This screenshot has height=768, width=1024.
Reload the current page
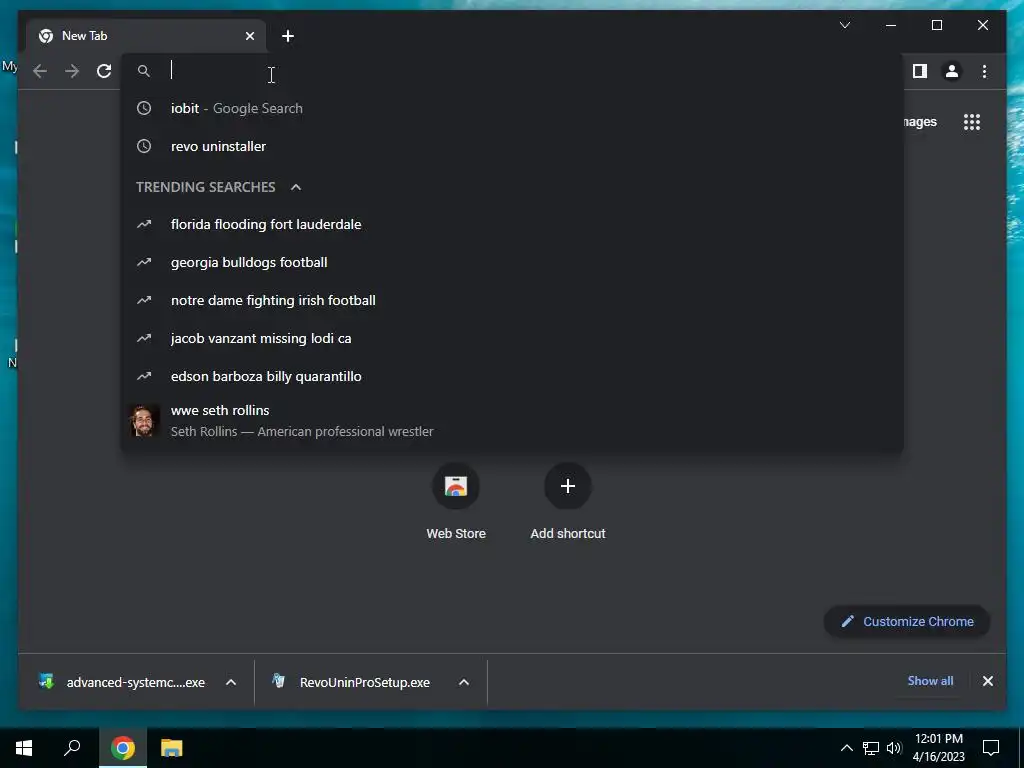coord(104,71)
